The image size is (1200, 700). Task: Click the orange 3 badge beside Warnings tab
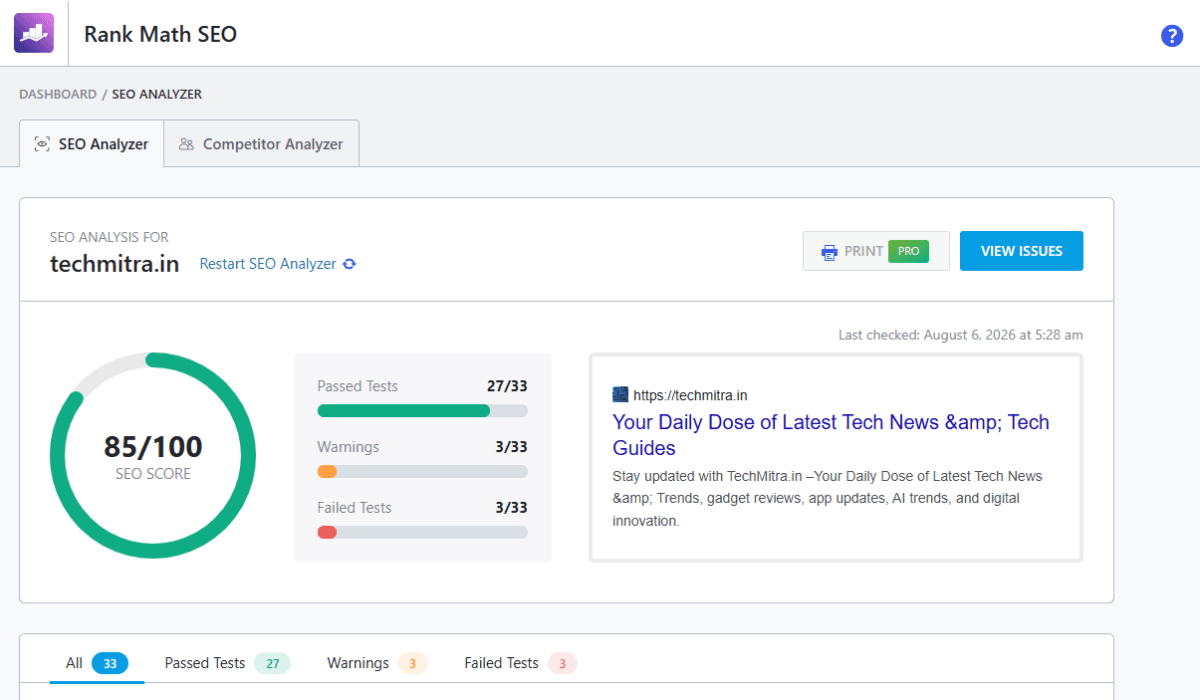(413, 663)
